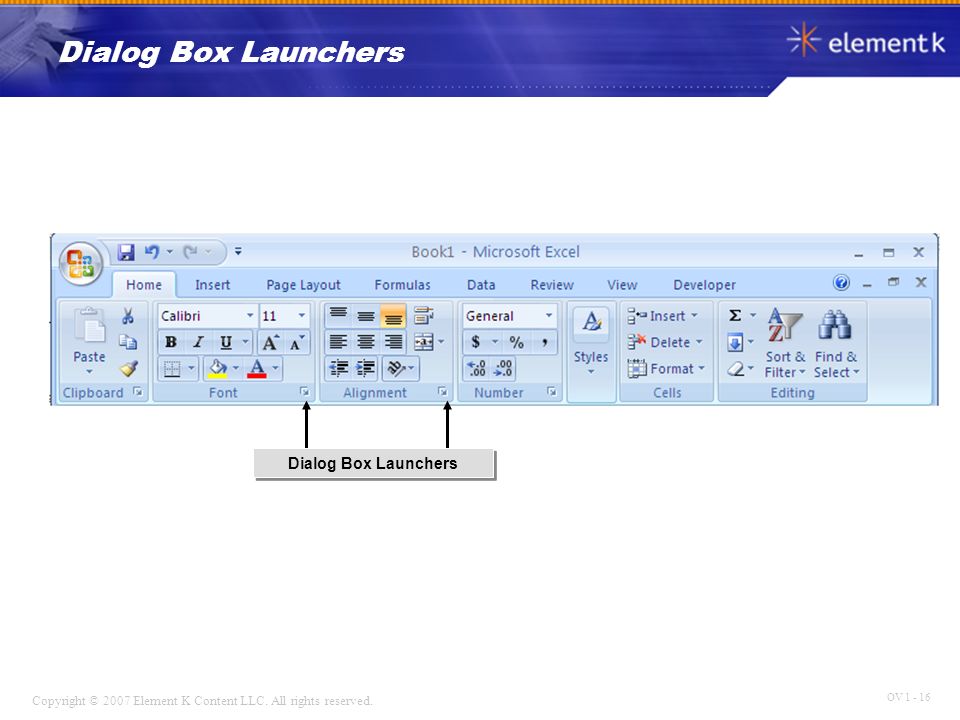Expand the Fill Color palette arrow
The width and height of the screenshot is (960, 720).
pyautogui.click(x=236, y=368)
